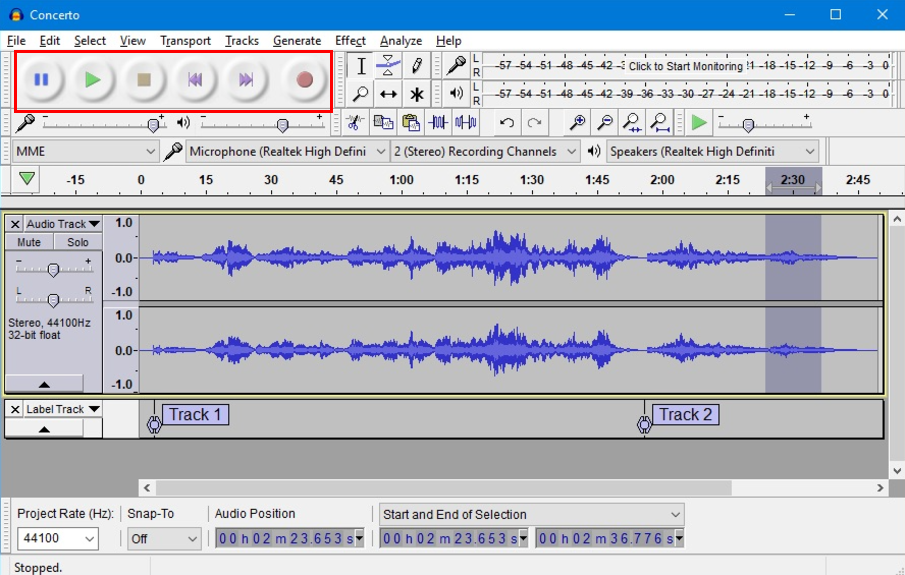
Task: Close the Audio Track with its X button
Action: point(15,224)
